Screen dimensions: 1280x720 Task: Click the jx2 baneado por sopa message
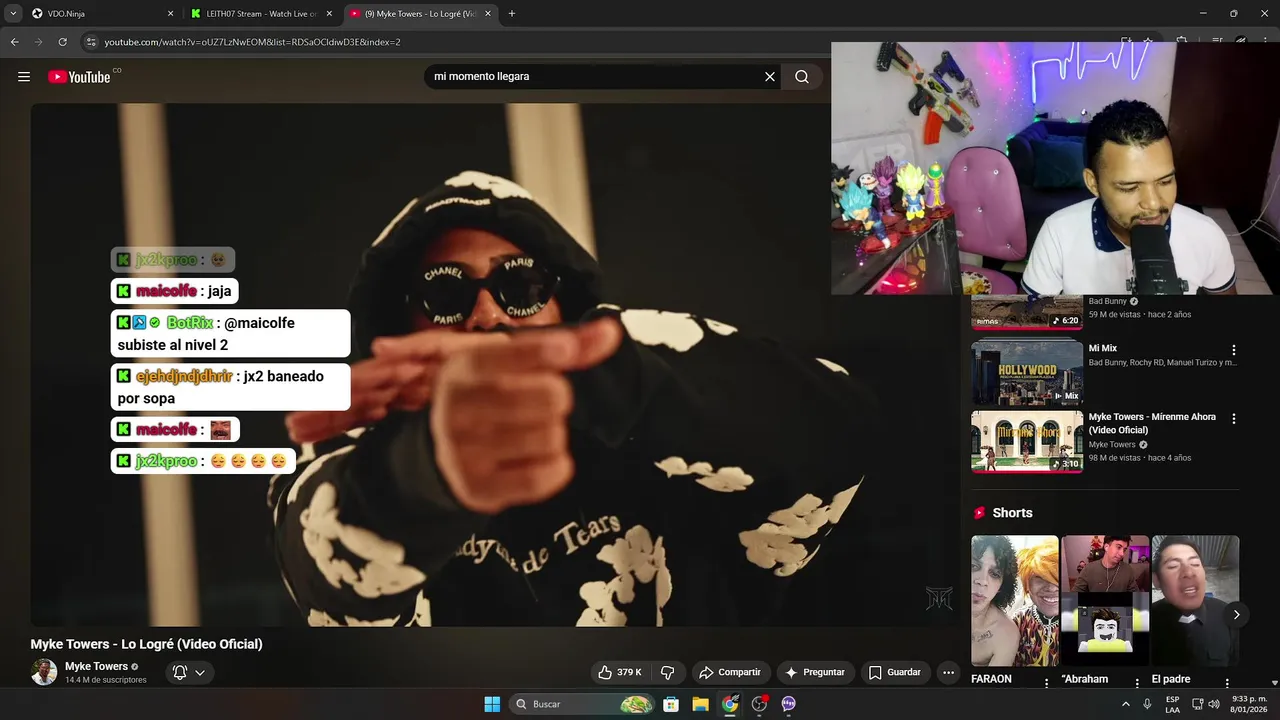[231, 387]
